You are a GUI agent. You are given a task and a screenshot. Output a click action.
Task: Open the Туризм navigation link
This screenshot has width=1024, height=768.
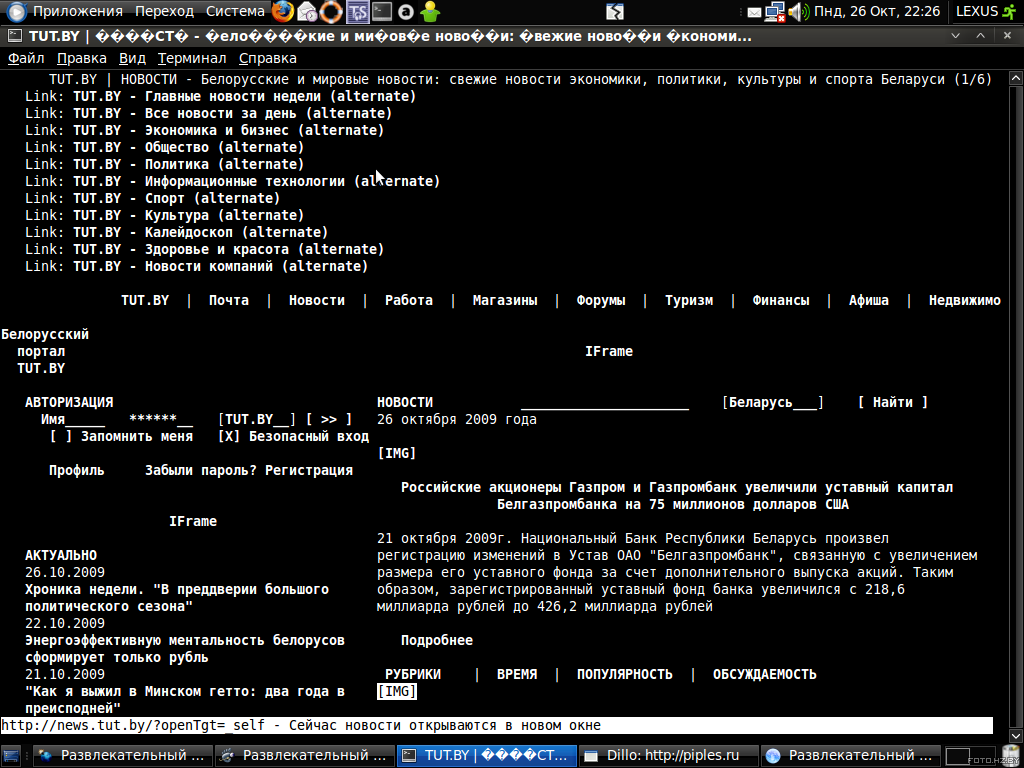click(x=689, y=300)
